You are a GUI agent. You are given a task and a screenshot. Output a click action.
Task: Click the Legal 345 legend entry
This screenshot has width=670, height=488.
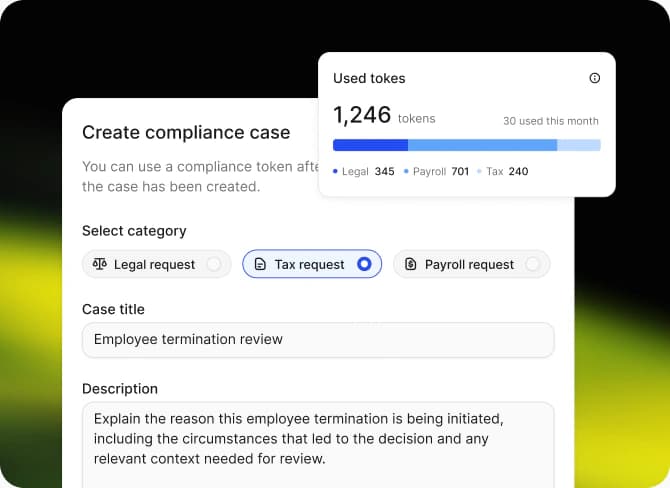click(364, 172)
